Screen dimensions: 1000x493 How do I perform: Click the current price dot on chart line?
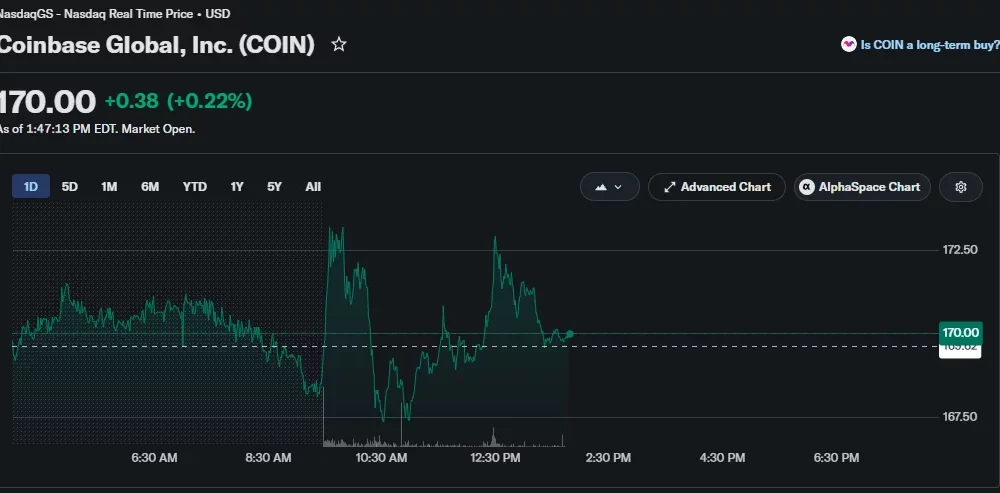coord(570,334)
